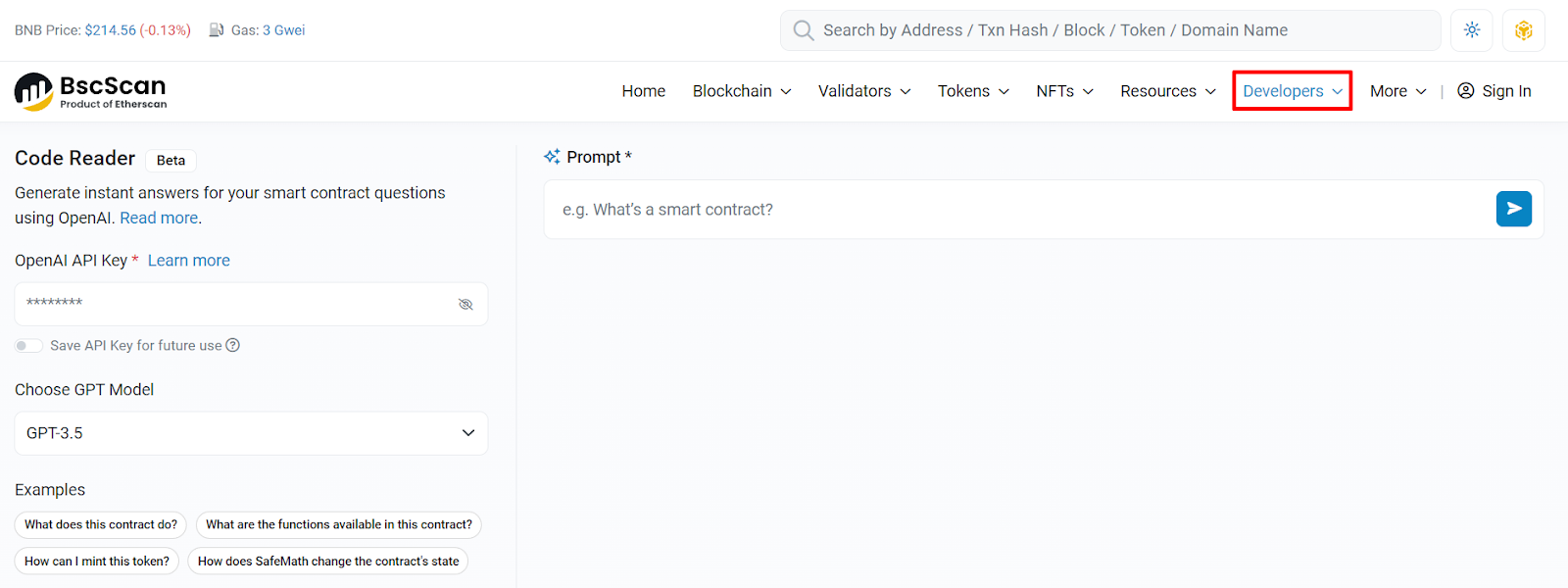Show the hidden OpenAI API key
1568x588 pixels.
[465, 304]
